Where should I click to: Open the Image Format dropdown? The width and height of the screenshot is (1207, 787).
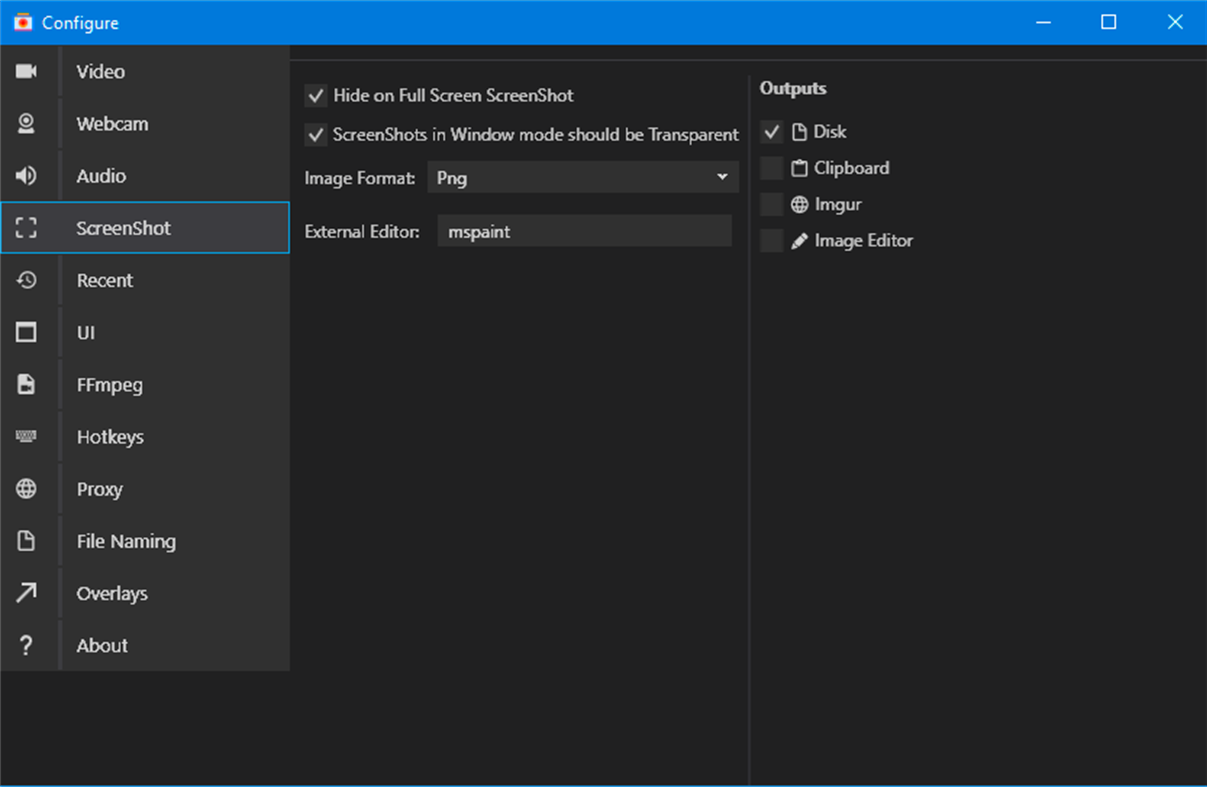click(x=582, y=178)
